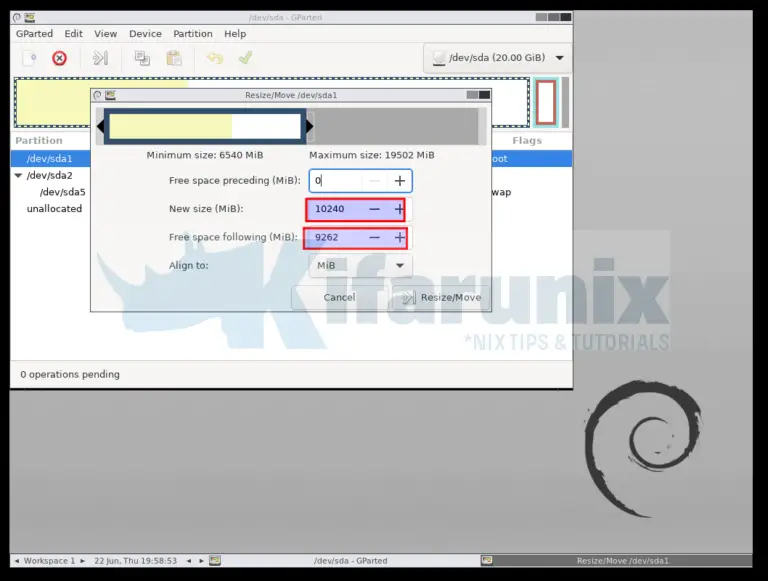Viewport: 768px width, 581px height.
Task: Open the /dev/sda device selector dropdown
Action: coord(497,58)
